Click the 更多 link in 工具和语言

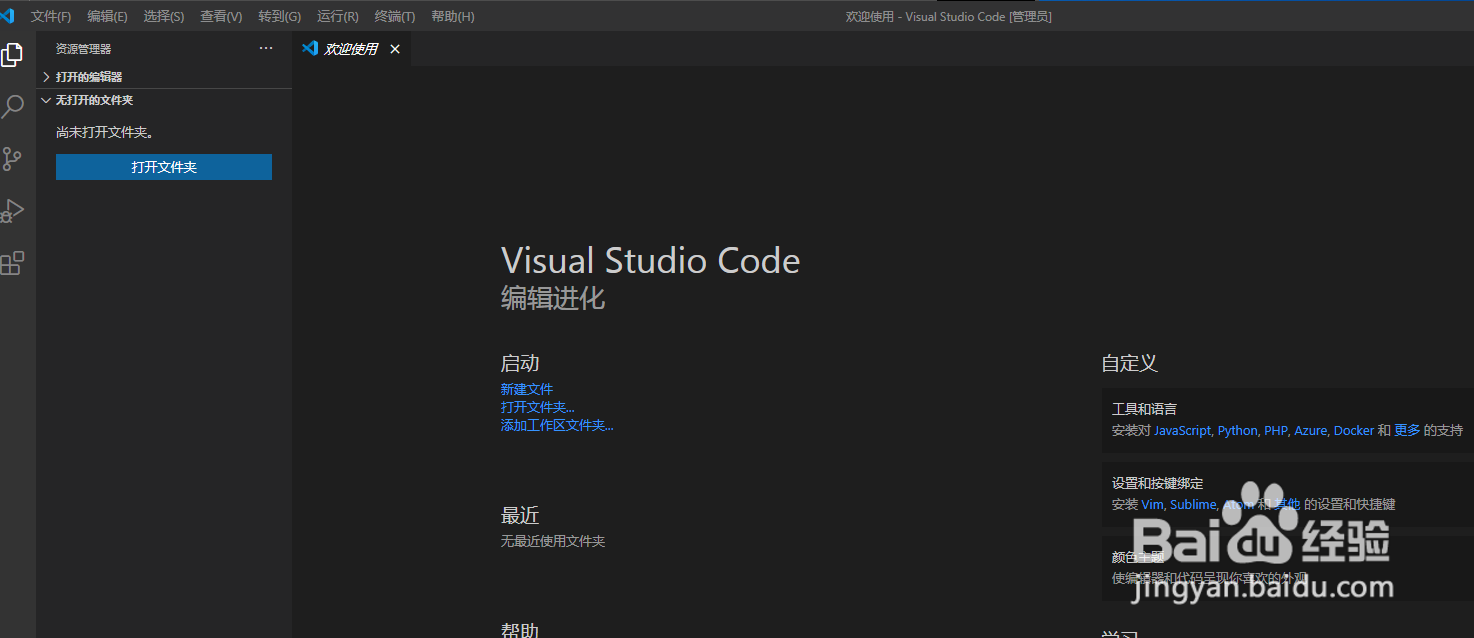click(x=1407, y=431)
